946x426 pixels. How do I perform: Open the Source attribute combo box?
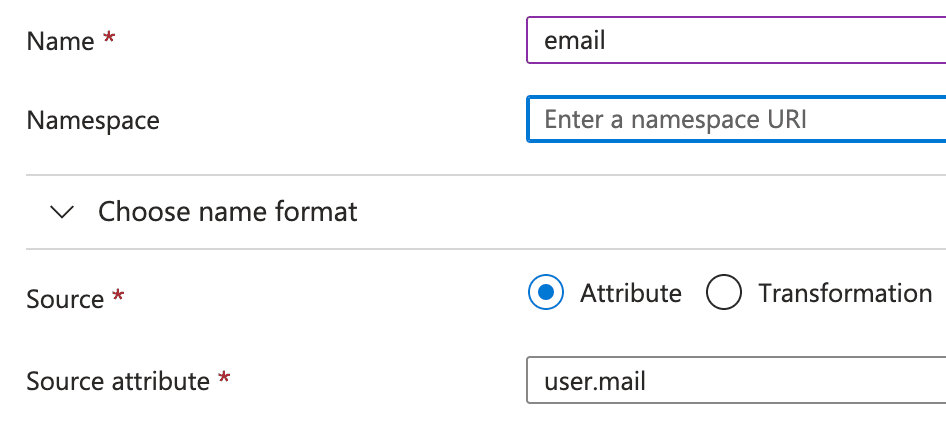[x=735, y=381]
